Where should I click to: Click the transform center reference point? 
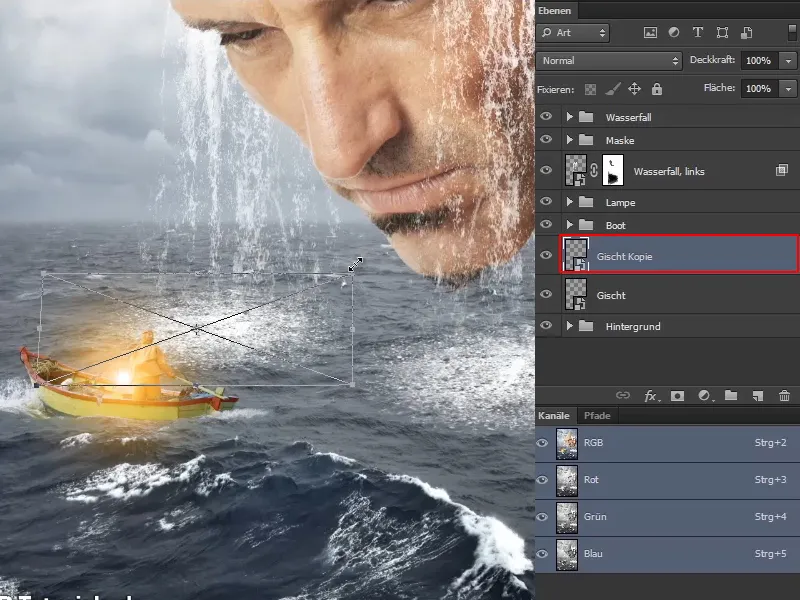point(197,329)
